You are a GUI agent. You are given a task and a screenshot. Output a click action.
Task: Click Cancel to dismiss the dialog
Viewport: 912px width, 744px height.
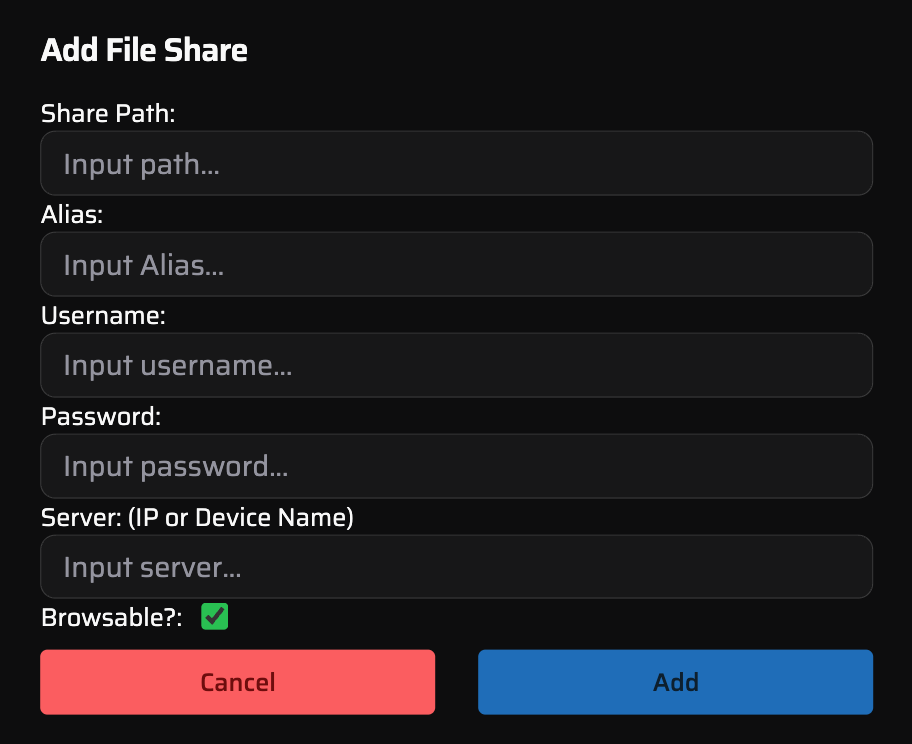point(237,682)
